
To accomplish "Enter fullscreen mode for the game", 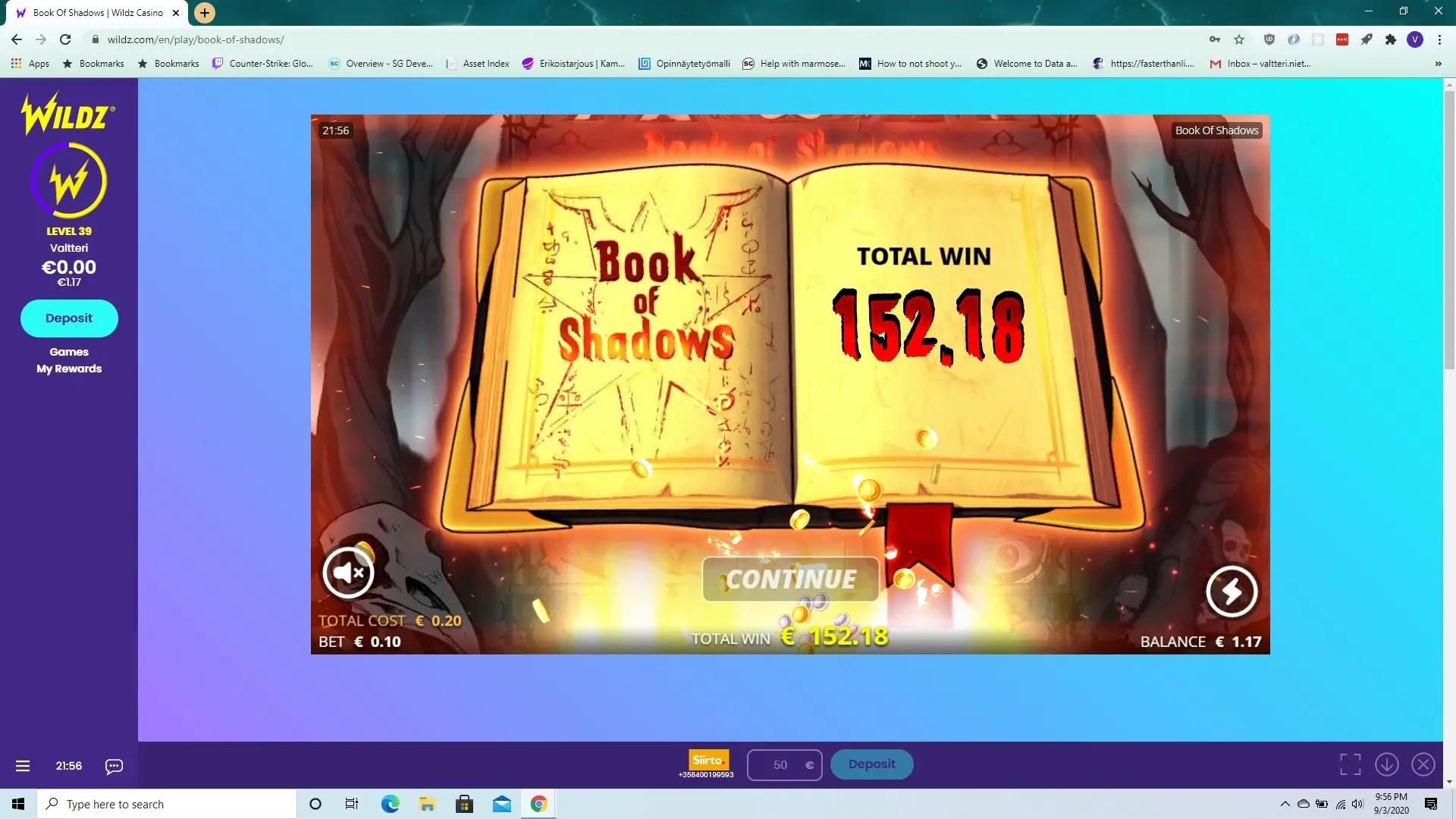I will [1350, 764].
